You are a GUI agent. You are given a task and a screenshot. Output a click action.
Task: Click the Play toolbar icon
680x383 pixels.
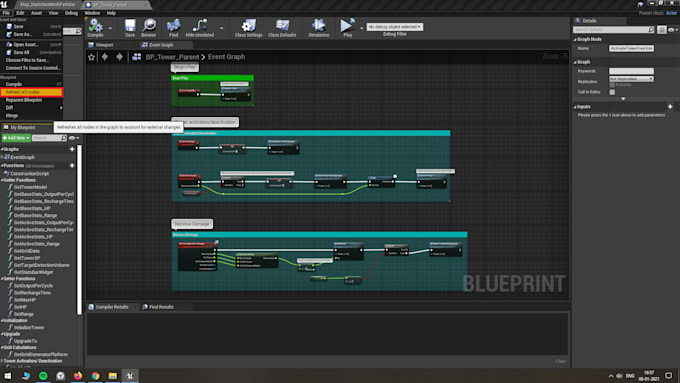(x=347, y=27)
